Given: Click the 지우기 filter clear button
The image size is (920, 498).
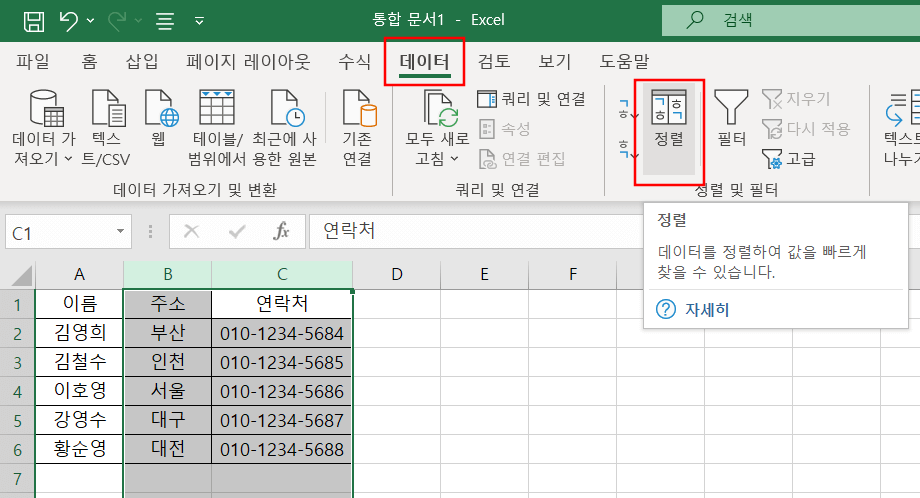Looking at the screenshot, I should [796, 99].
